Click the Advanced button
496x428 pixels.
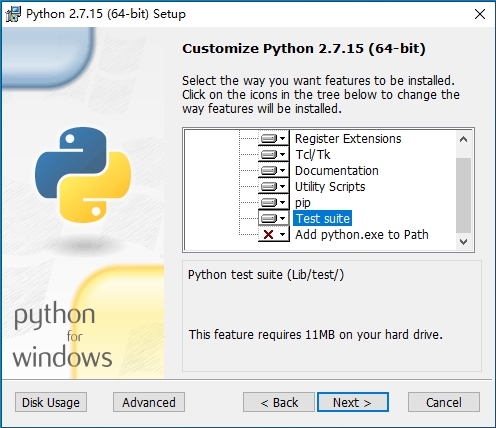click(149, 402)
